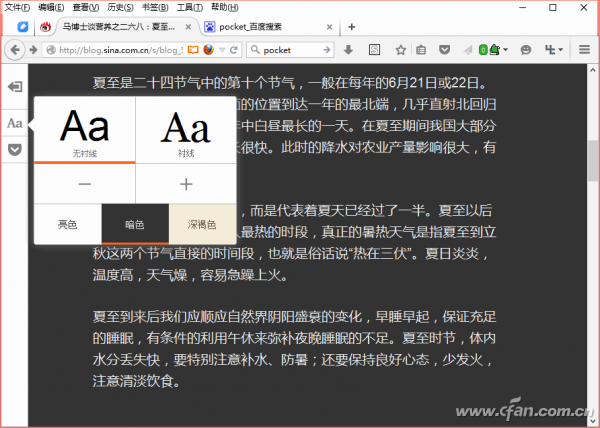The image size is (600, 428).
Task: Choose the 衬线 serif font option
Action: (186, 130)
